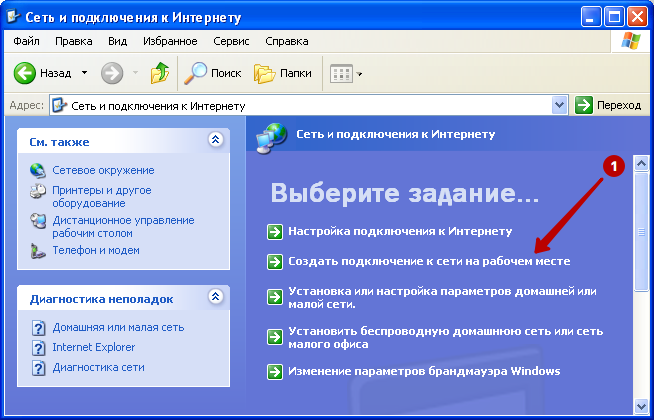Click help icon beside Диагностика сети
654x420 pixels.
click(x=38, y=368)
